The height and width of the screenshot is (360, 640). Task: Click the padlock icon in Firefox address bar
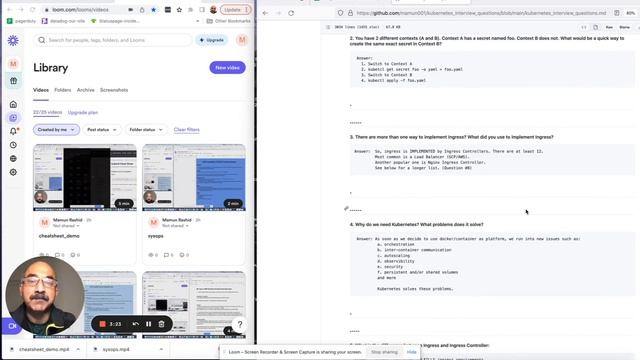[x=350, y=13]
